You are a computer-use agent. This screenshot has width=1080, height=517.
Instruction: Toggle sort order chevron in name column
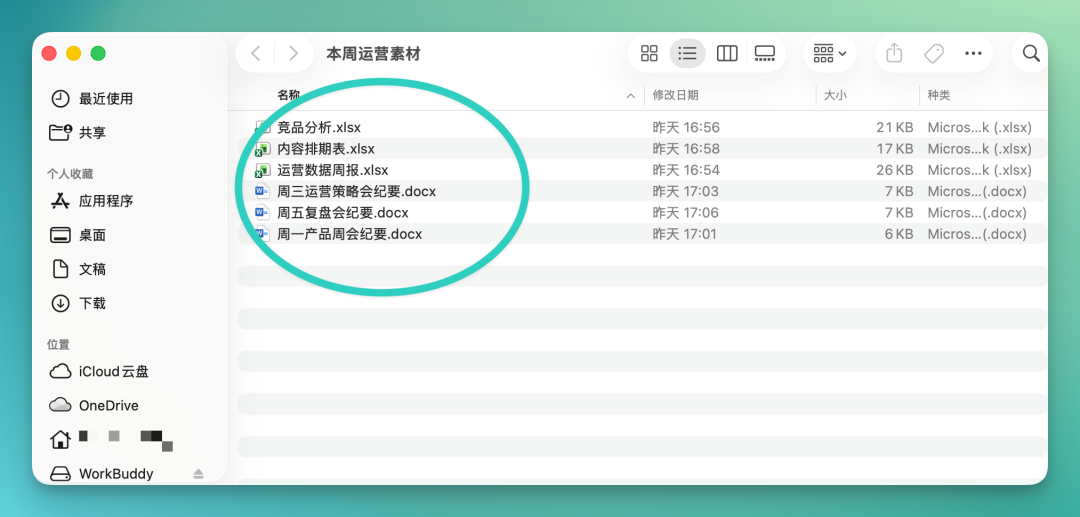pos(630,96)
